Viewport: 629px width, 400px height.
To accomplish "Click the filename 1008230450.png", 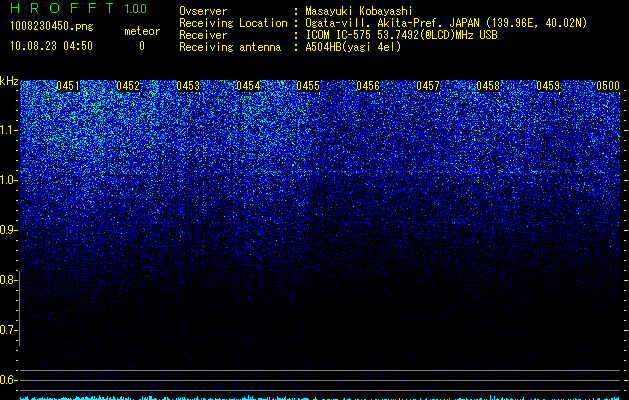I will pyautogui.click(x=52, y=27).
